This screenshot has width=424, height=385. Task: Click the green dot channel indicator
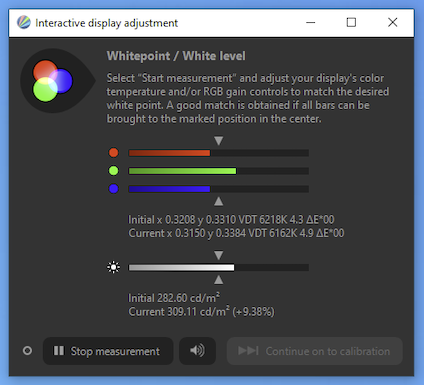click(114, 171)
